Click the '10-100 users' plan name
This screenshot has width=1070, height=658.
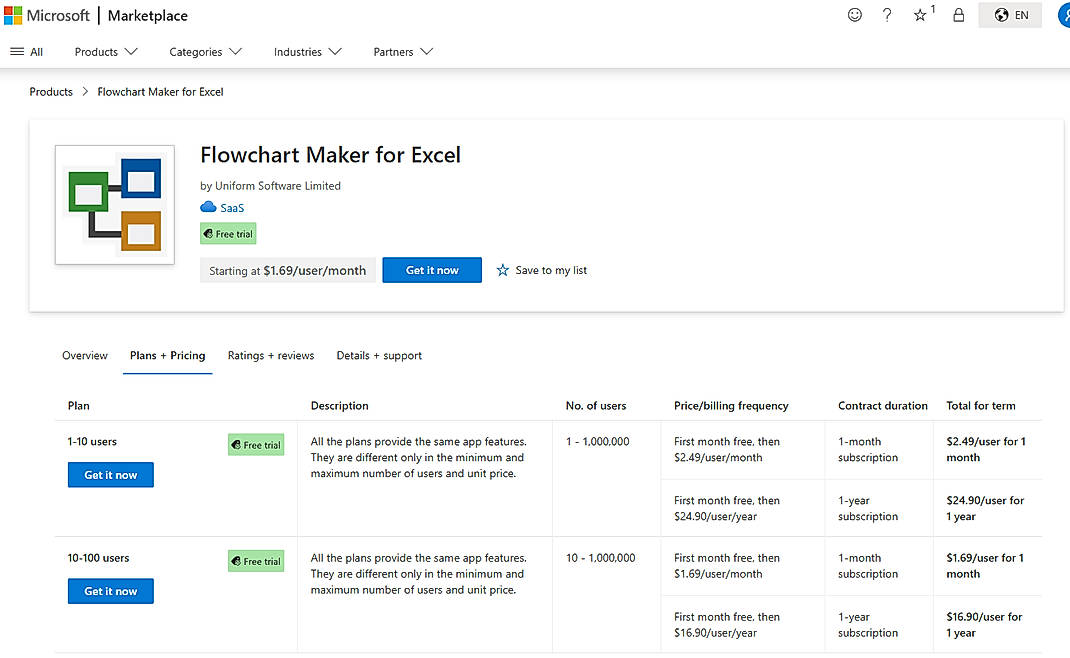coord(98,558)
